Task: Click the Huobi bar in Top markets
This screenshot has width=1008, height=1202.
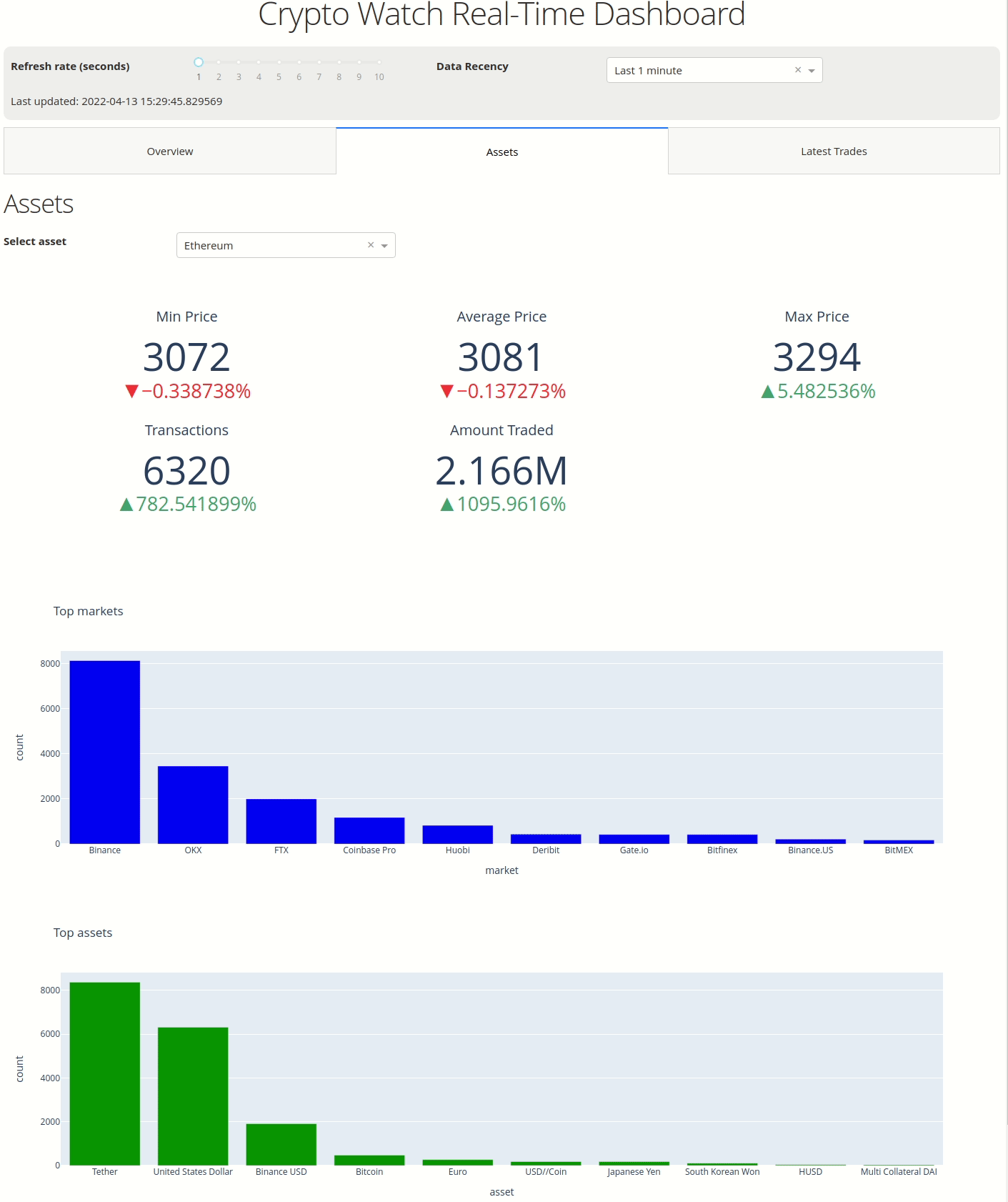Action: pos(458,835)
